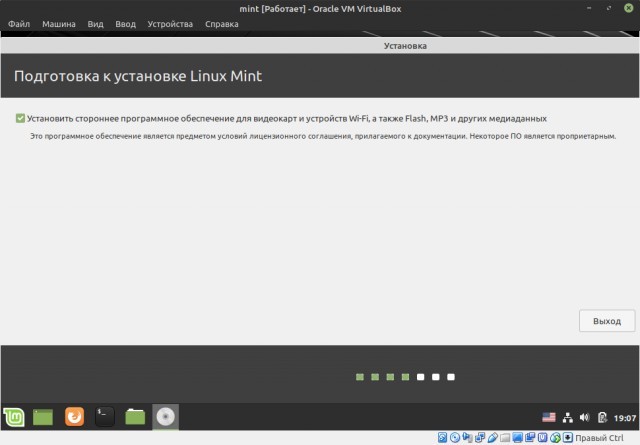Click the heading Подготовка к установке Linux Mint

138,76
